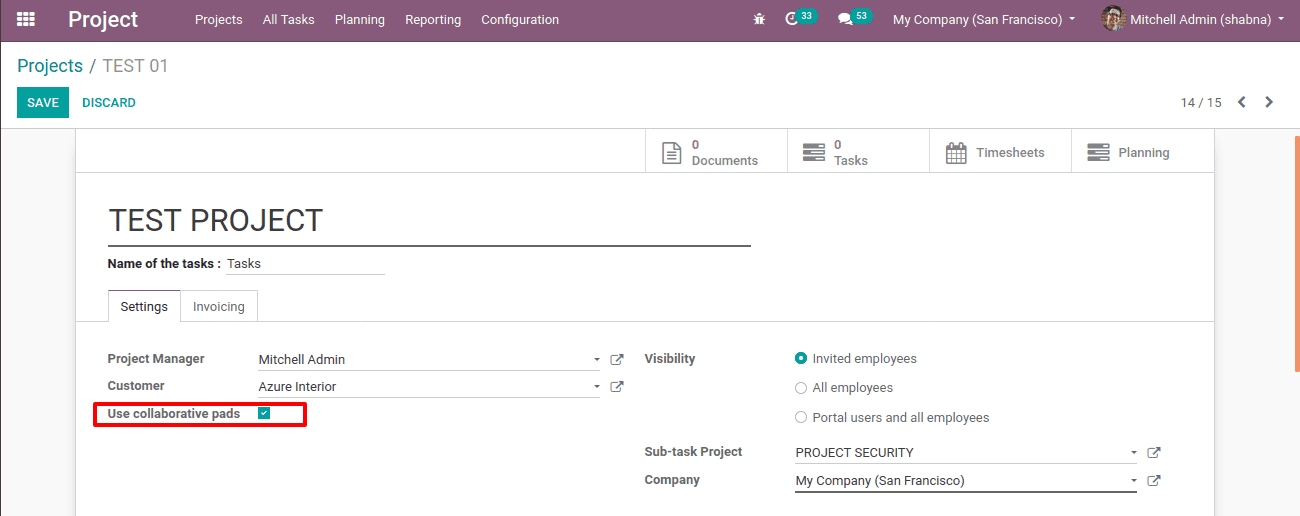The height and width of the screenshot is (516, 1300).
Task: Expand the Sub-task Project dropdown arrow
Action: (1133, 452)
